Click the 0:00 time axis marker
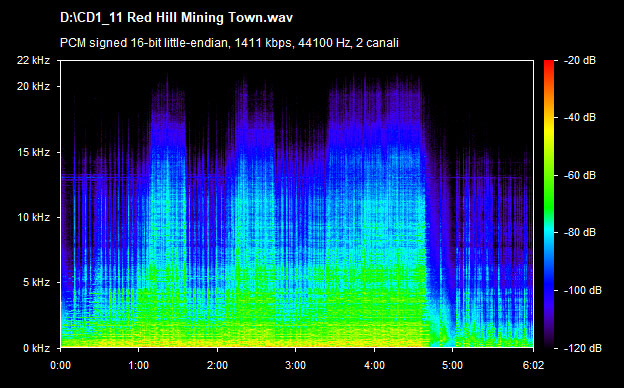Screen dimensions: 624x388 tap(60, 365)
